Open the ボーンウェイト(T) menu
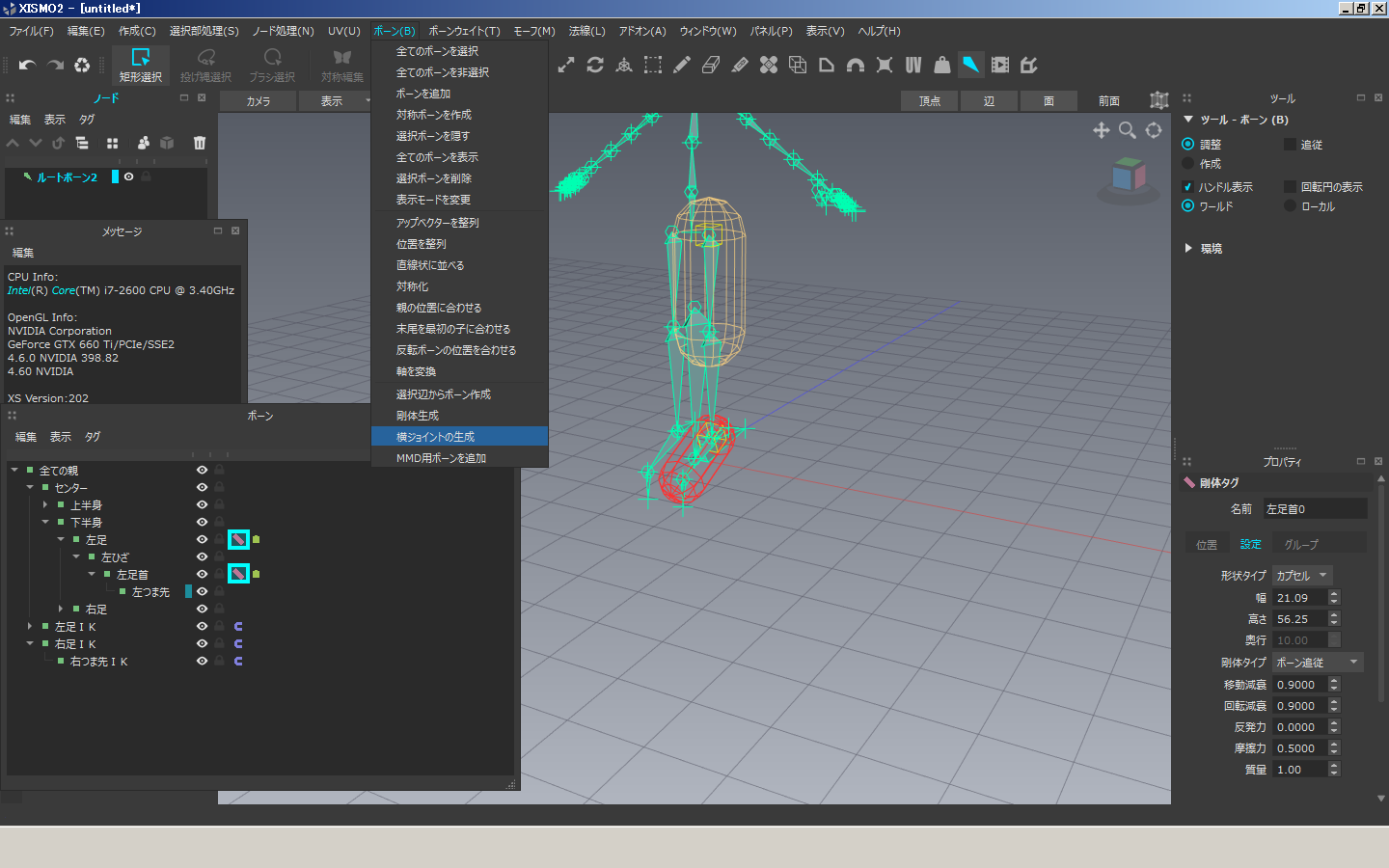Viewport: 1389px width, 868px height. coord(464,31)
